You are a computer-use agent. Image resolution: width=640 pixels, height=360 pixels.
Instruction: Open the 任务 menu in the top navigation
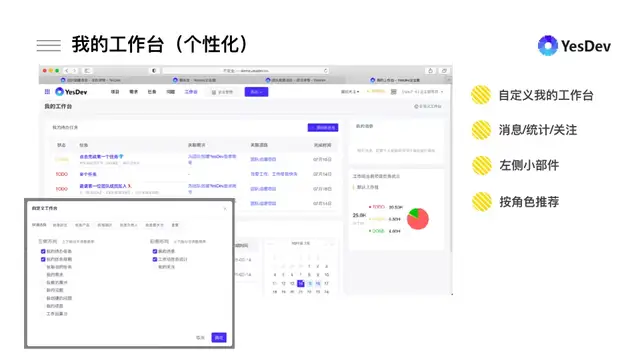click(x=152, y=92)
